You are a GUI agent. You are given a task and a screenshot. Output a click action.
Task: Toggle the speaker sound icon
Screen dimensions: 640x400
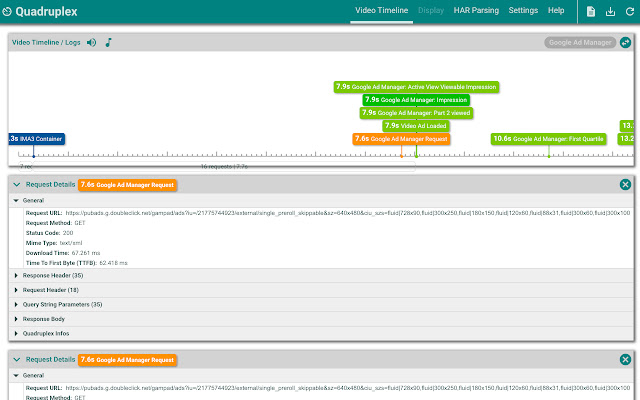(x=91, y=42)
